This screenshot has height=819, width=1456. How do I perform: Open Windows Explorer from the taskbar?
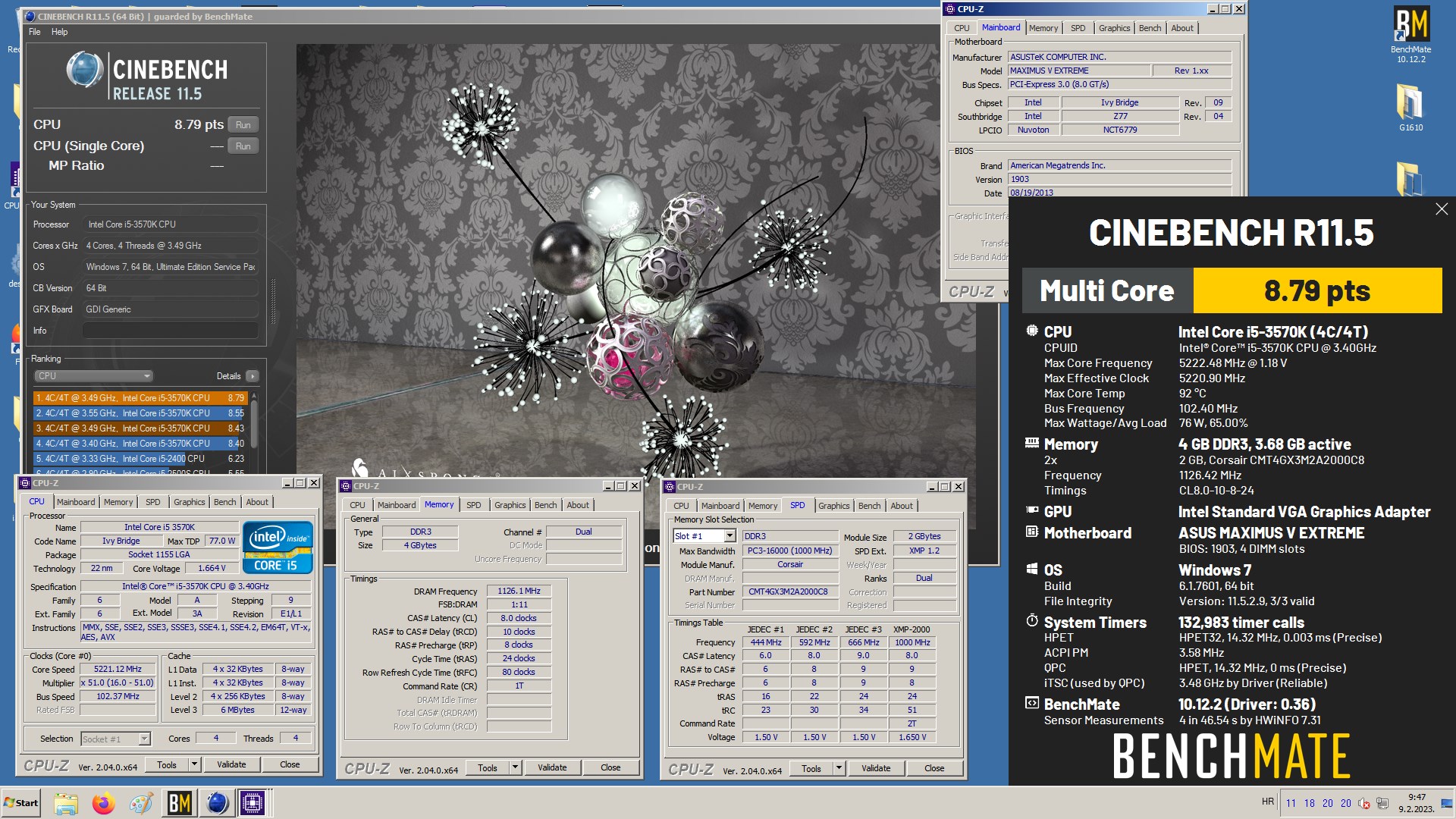click(x=66, y=803)
